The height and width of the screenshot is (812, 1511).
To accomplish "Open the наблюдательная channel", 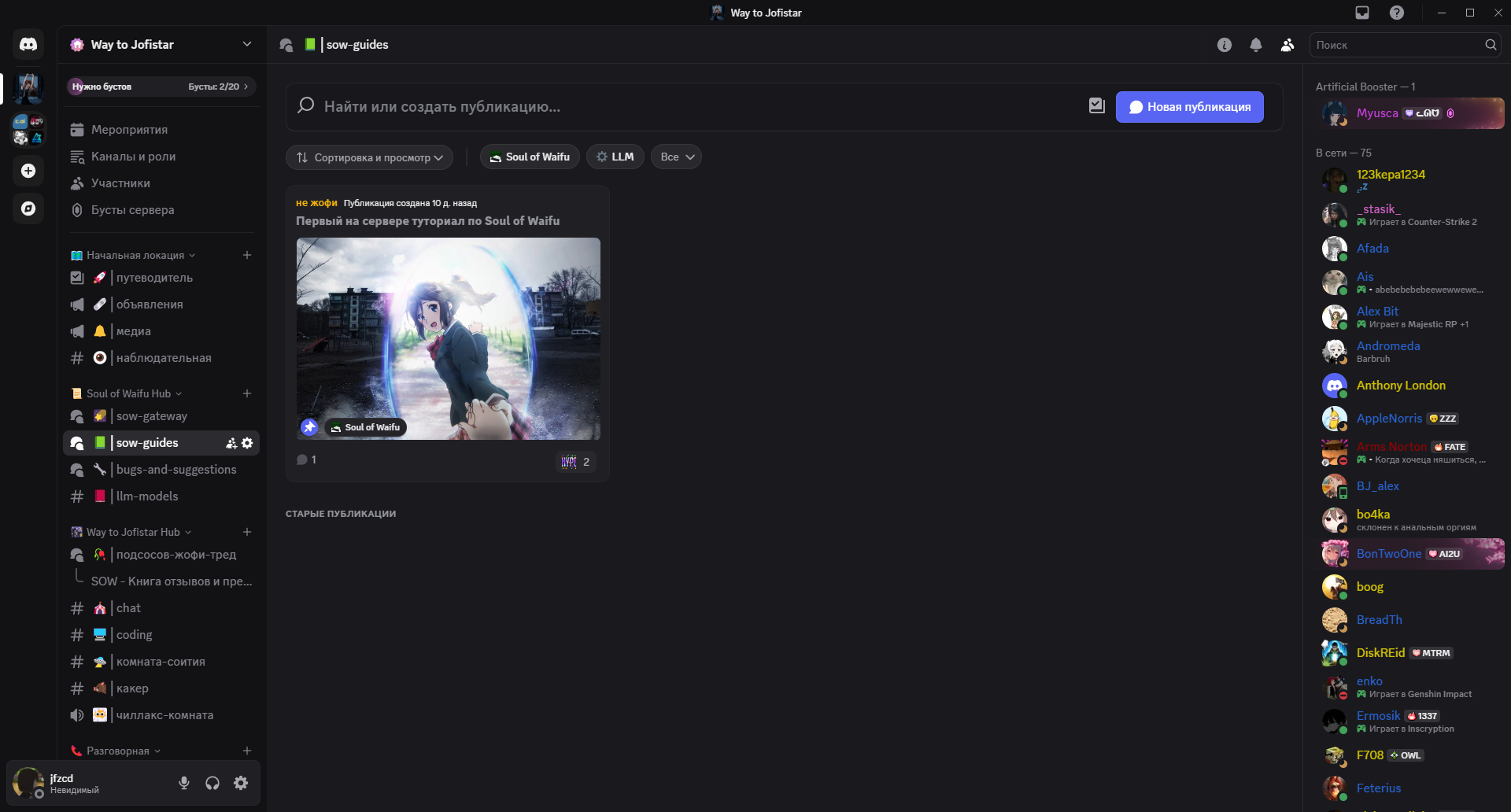I will 161,358.
